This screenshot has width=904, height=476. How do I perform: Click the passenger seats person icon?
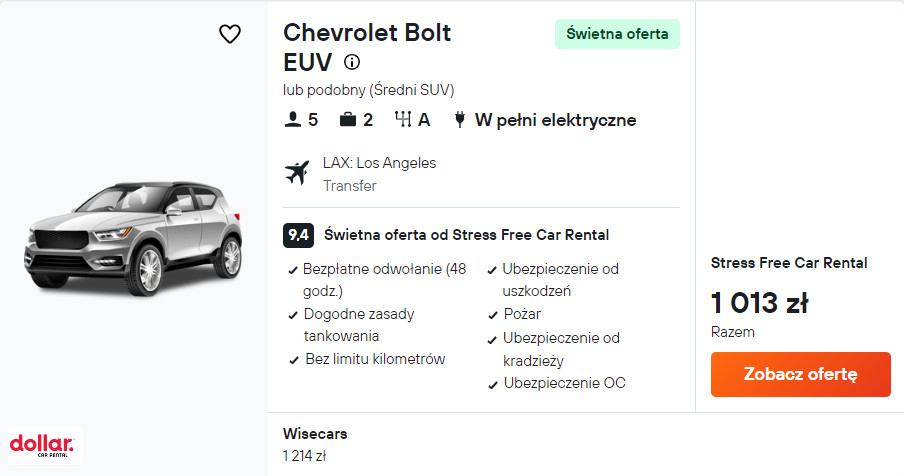tap(293, 120)
